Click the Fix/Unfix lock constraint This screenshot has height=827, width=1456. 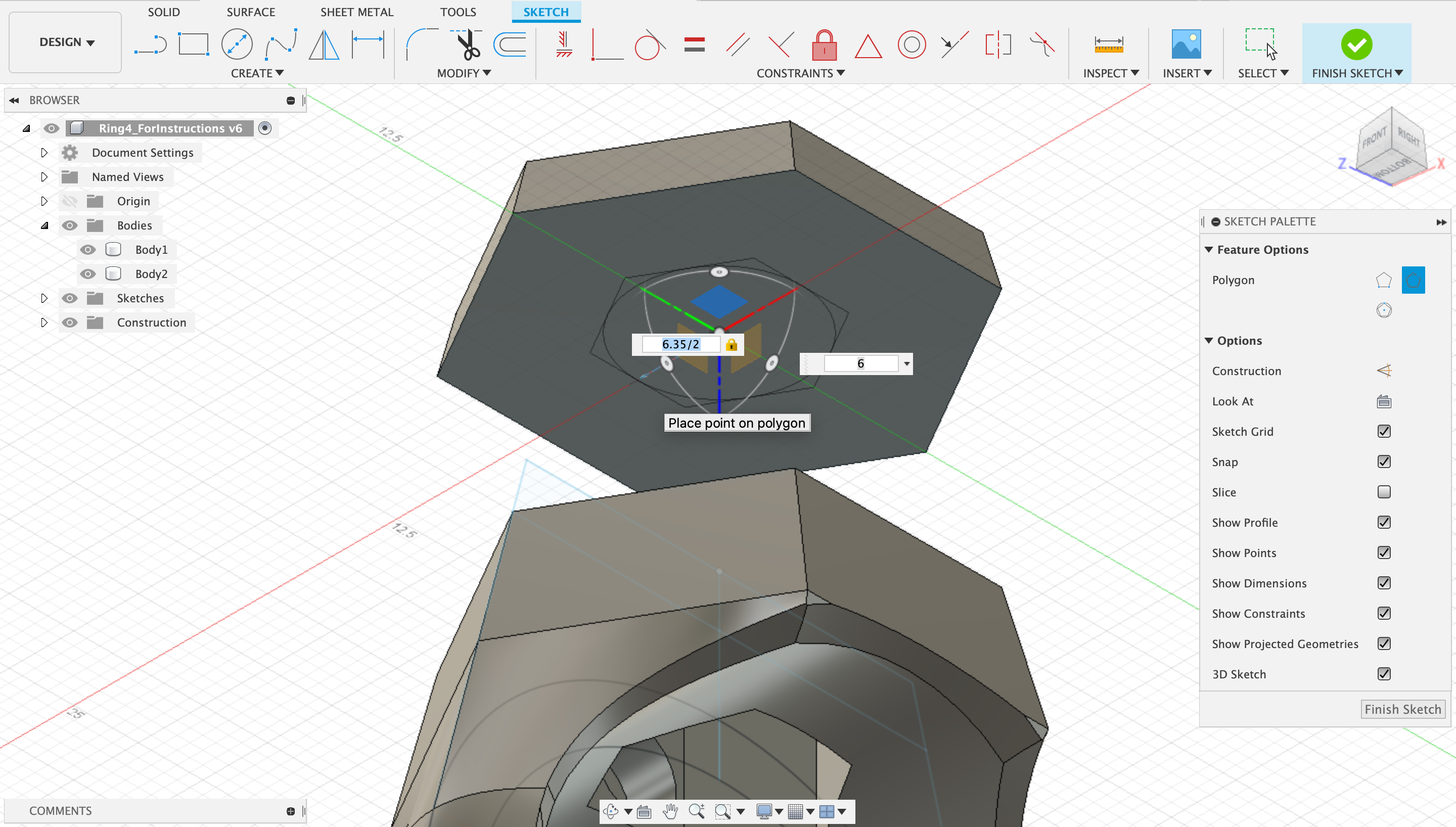(x=824, y=44)
